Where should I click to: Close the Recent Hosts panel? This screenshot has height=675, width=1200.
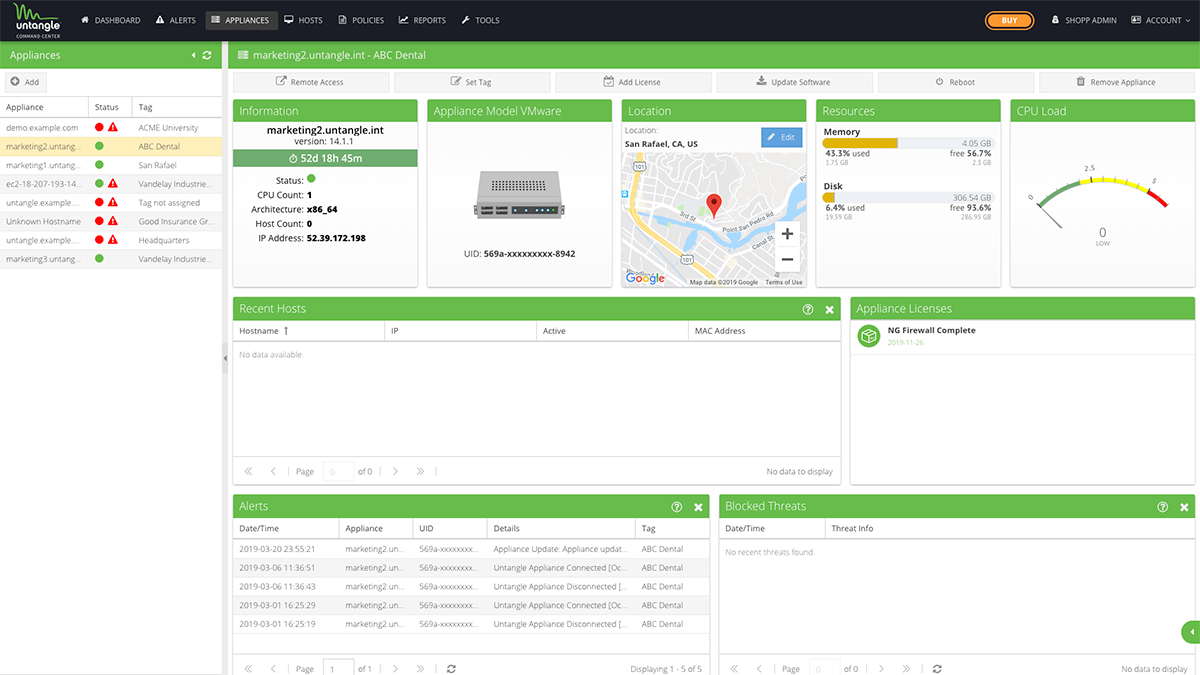click(x=829, y=310)
